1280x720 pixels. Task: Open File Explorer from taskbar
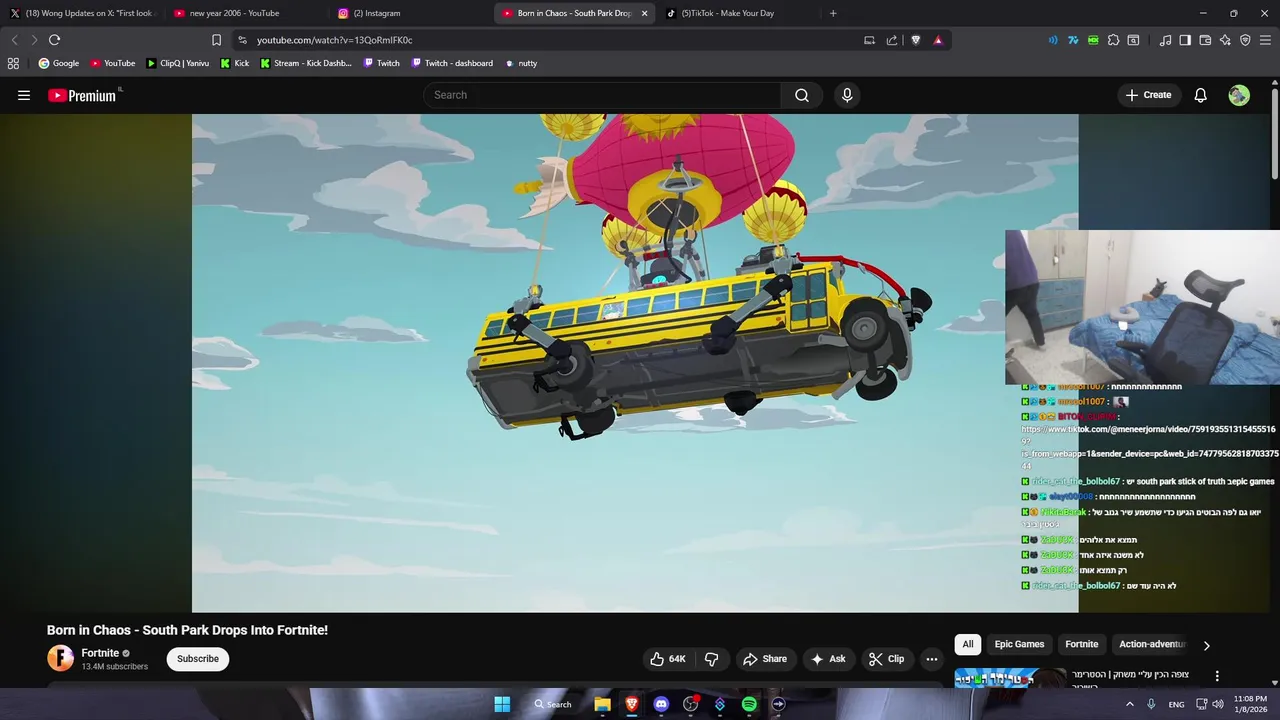pyautogui.click(x=602, y=704)
